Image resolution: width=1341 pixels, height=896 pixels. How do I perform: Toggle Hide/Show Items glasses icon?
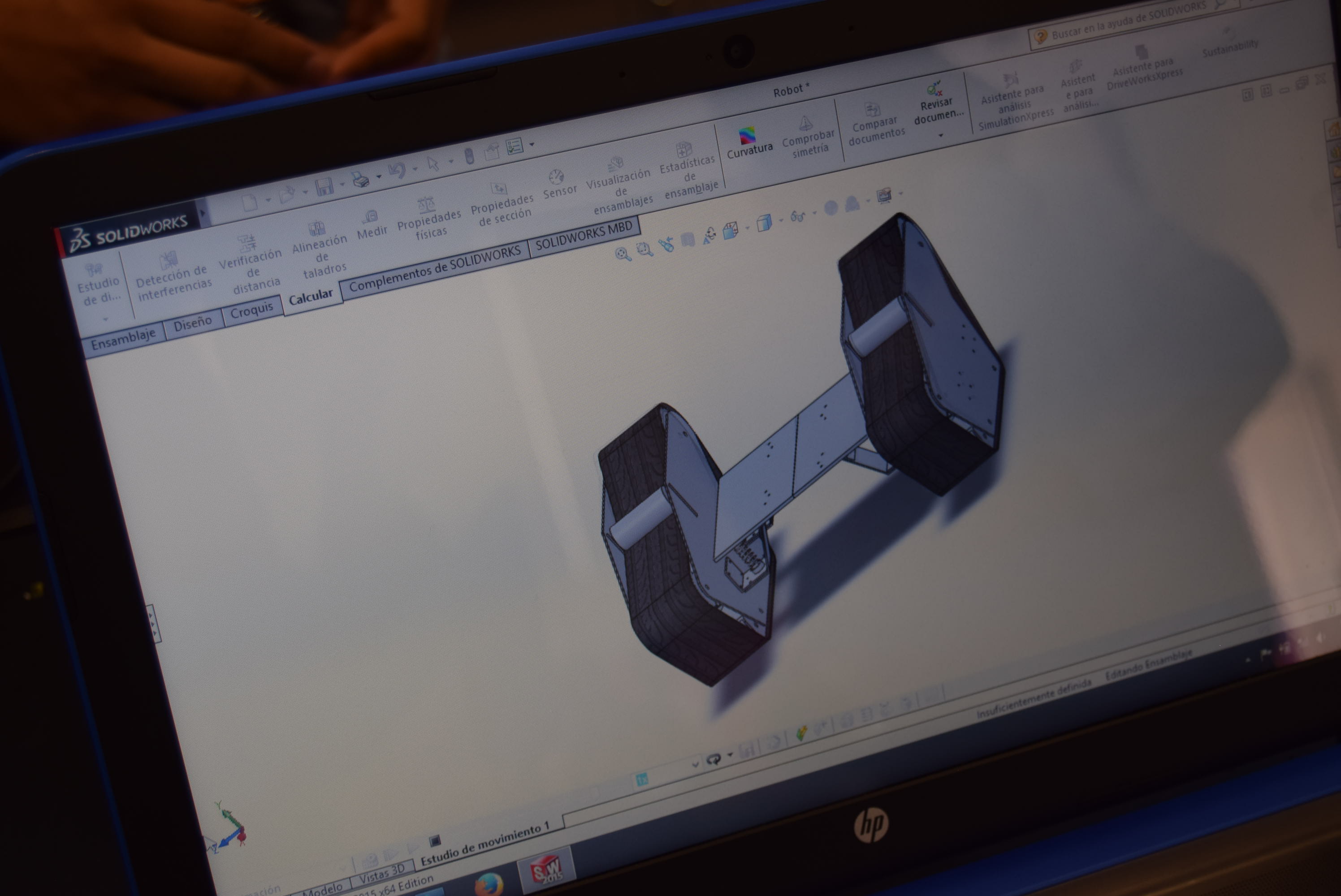pyautogui.click(x=797, y=216)
